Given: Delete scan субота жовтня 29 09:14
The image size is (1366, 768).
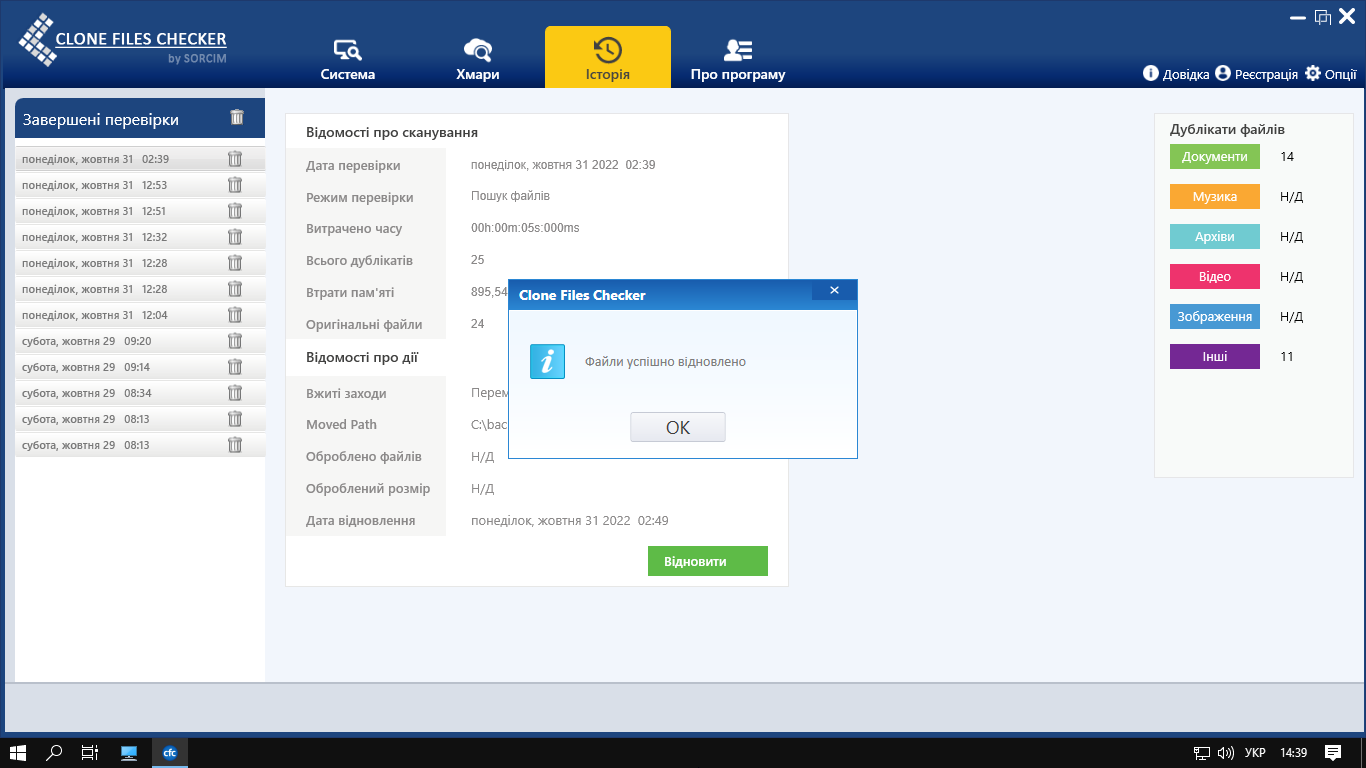Looking at the screenshot, I should [x=235, y=367].
